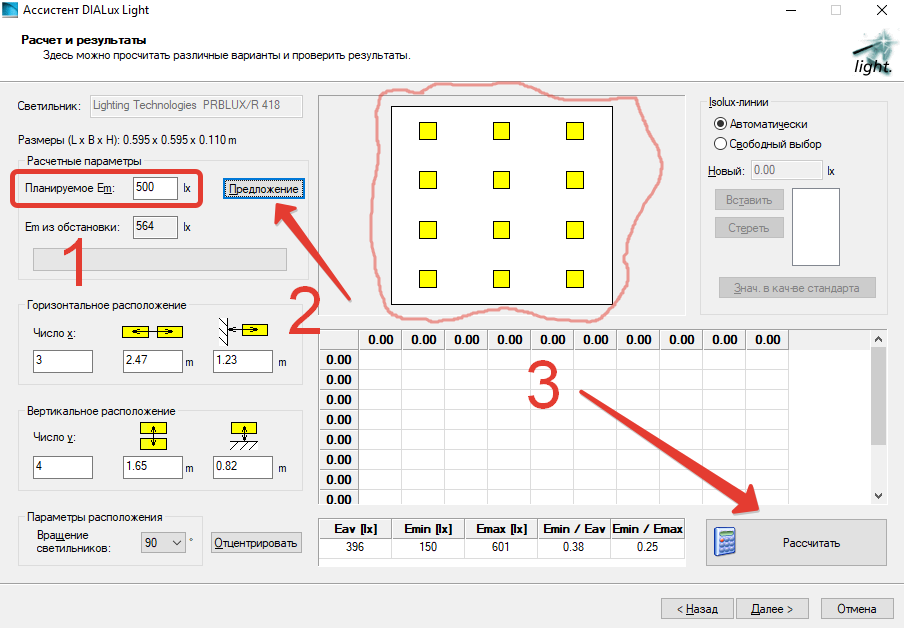Cancel the wizard with Отмена
The image size is (904, 628).
pos(856,608)
